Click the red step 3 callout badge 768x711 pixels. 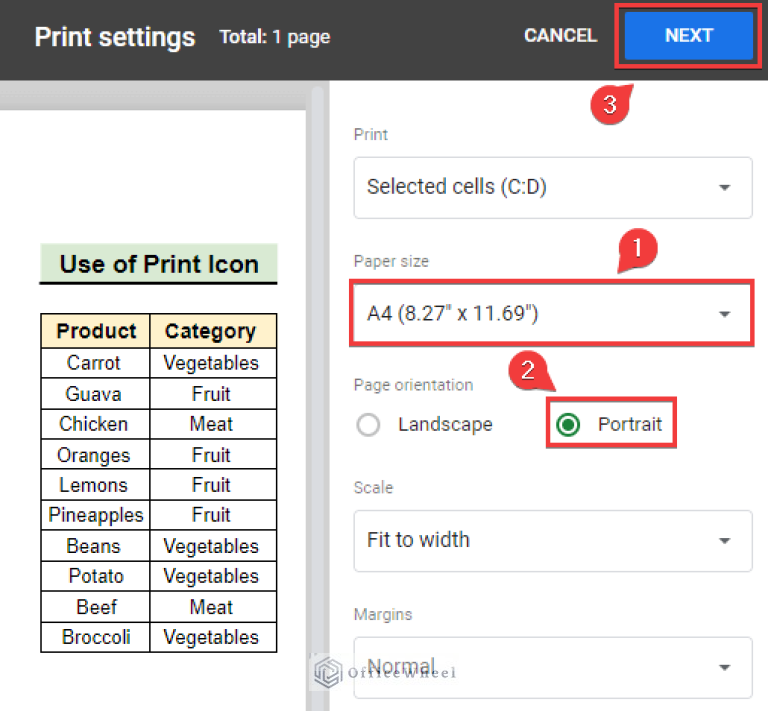click(609, 105)
